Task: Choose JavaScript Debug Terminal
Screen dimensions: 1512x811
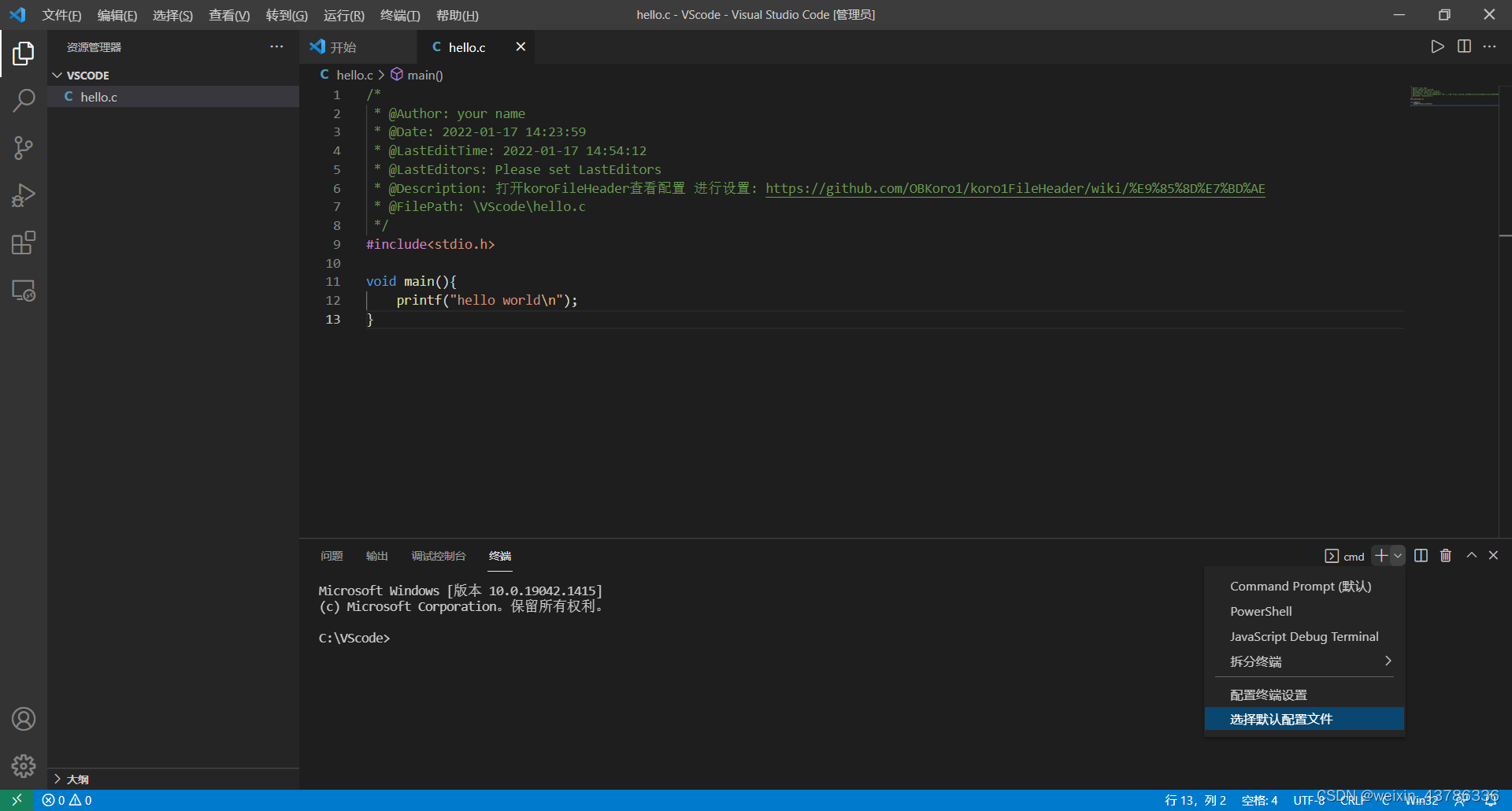Action: pos(1304,637)
